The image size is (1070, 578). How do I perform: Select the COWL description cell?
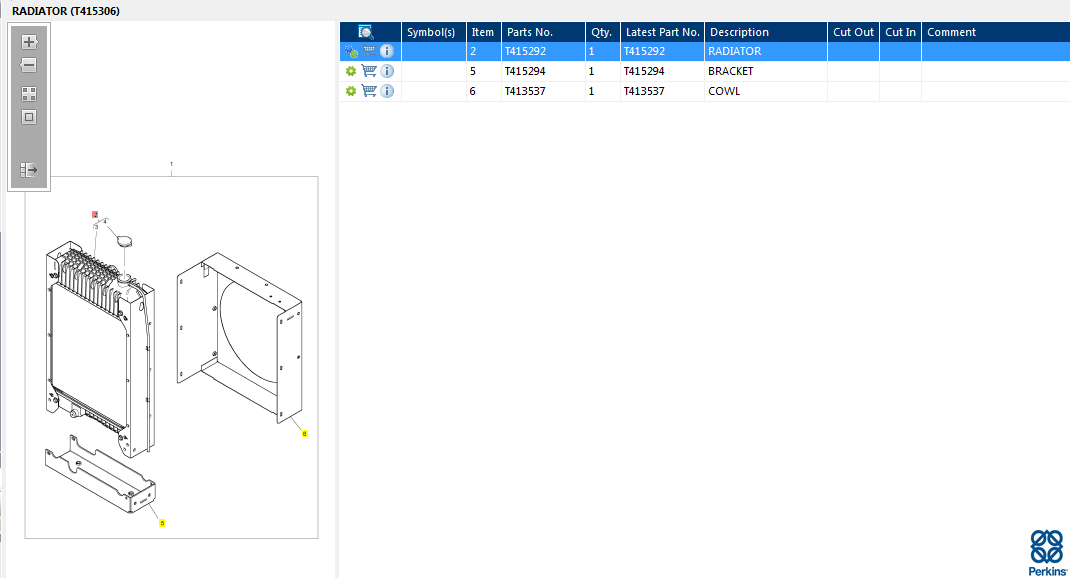[724, 91]
